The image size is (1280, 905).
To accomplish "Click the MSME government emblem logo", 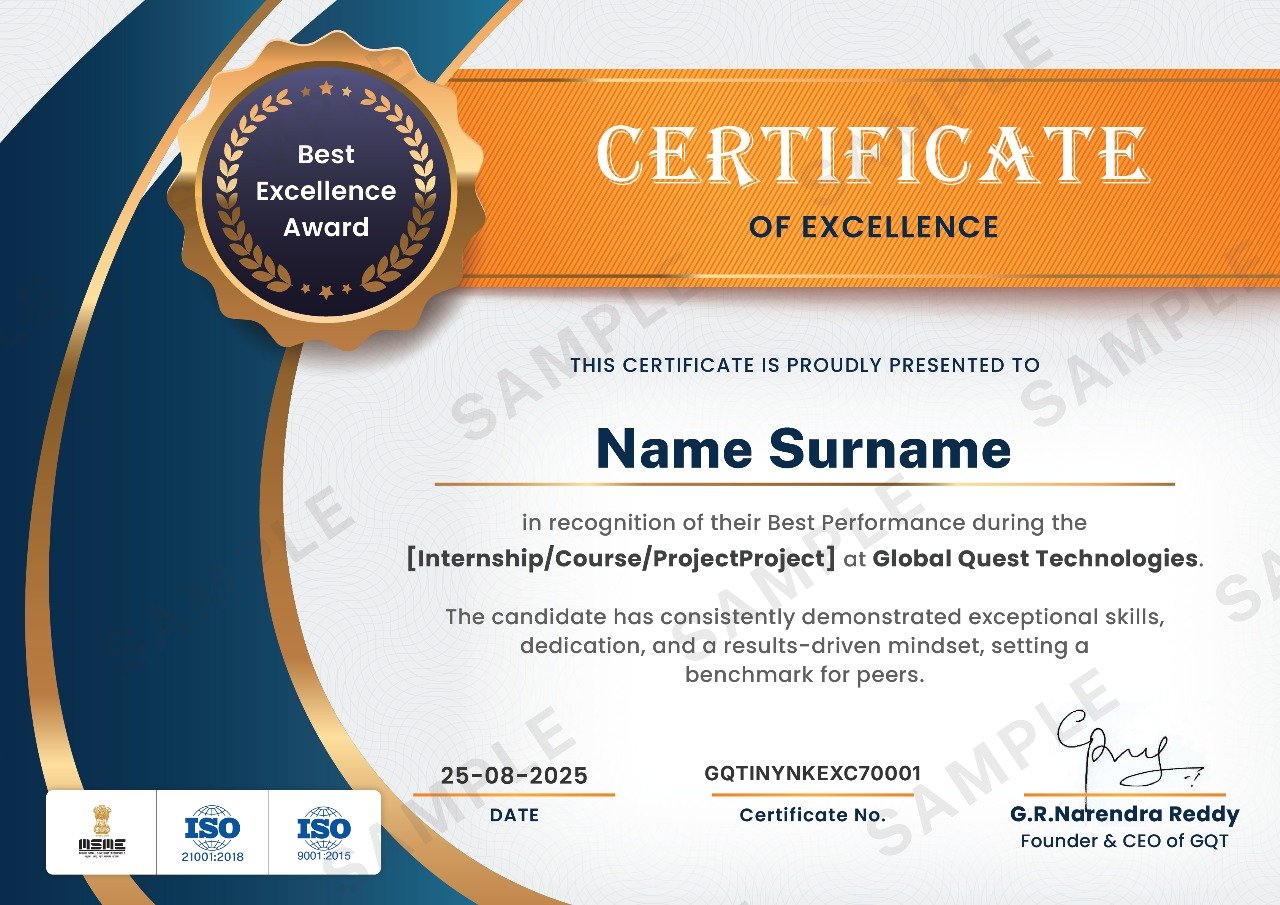I will pyautogui.click(x=102, y=830).
